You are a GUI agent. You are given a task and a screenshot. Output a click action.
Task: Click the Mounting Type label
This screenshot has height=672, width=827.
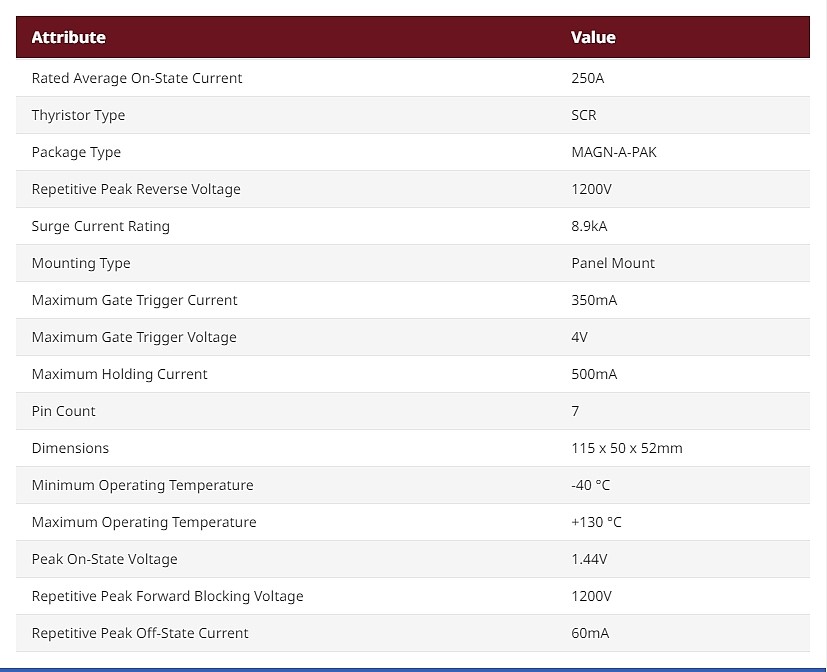81,263
